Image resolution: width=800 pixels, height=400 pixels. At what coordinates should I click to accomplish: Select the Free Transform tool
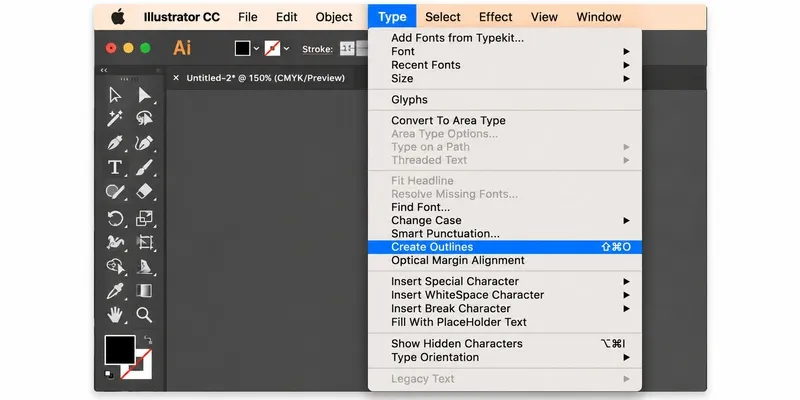144,242
